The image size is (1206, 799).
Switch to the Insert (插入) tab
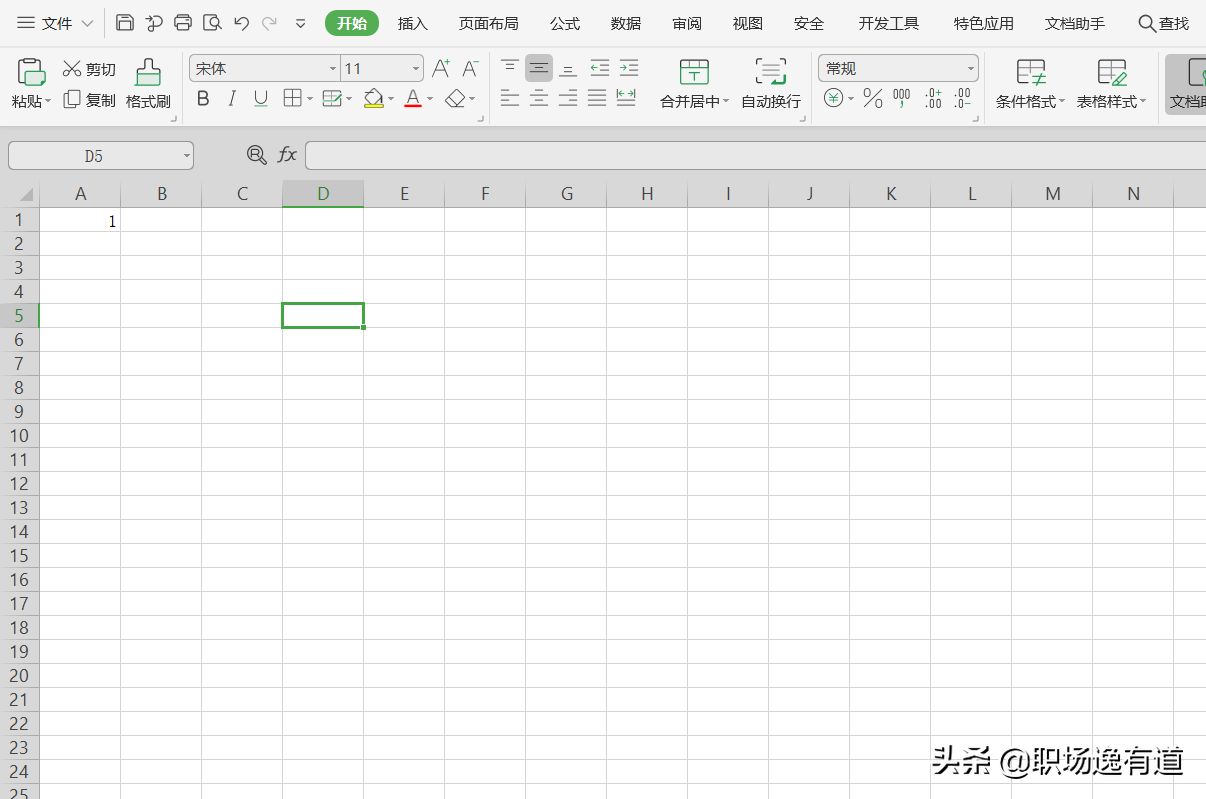413,23
